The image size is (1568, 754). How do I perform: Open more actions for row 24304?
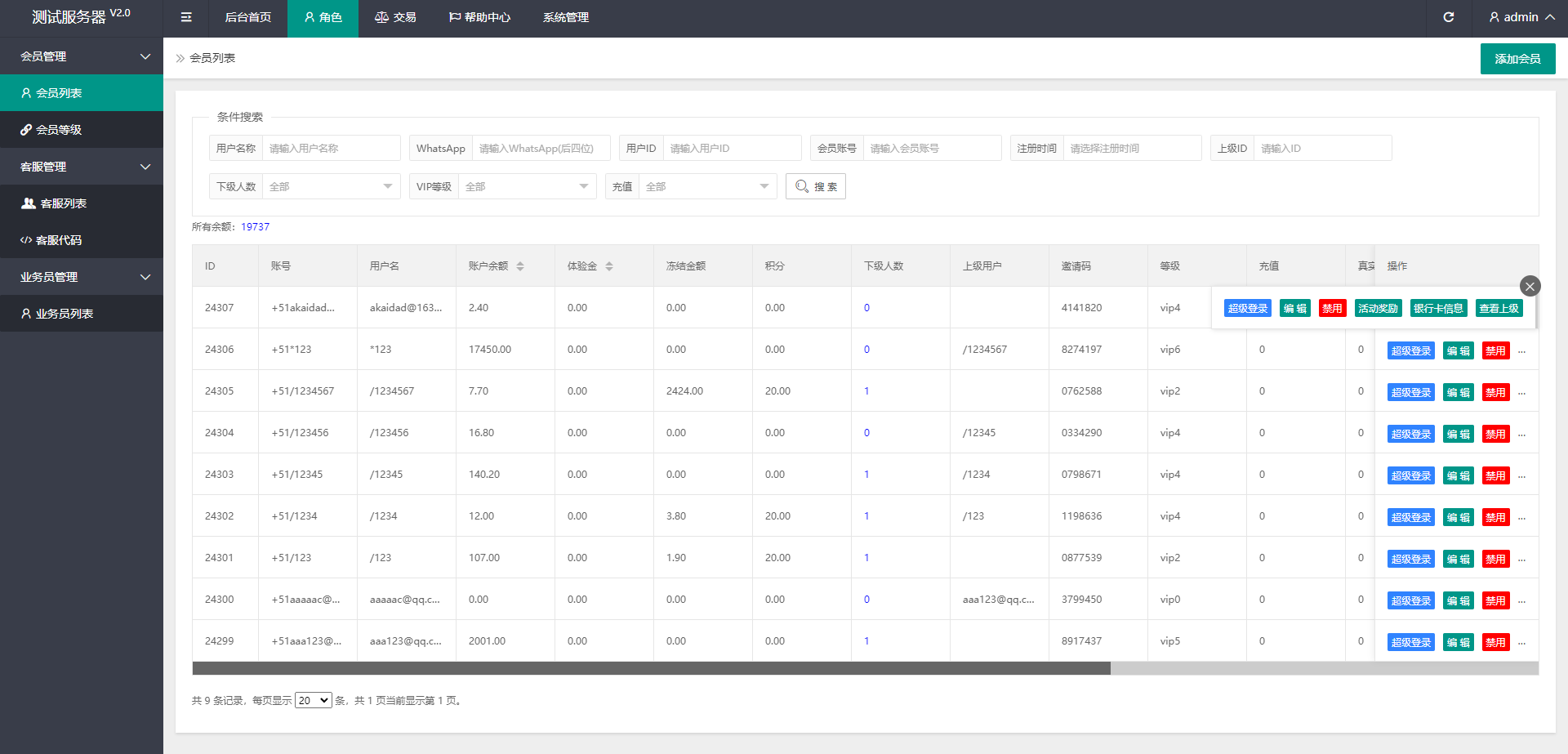click(x=1521, y=435)
